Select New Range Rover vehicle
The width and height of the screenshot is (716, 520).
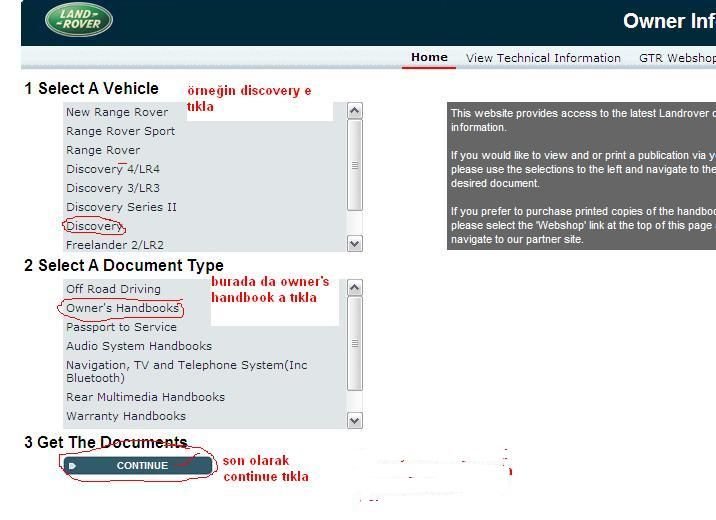[x=117, y=112]
